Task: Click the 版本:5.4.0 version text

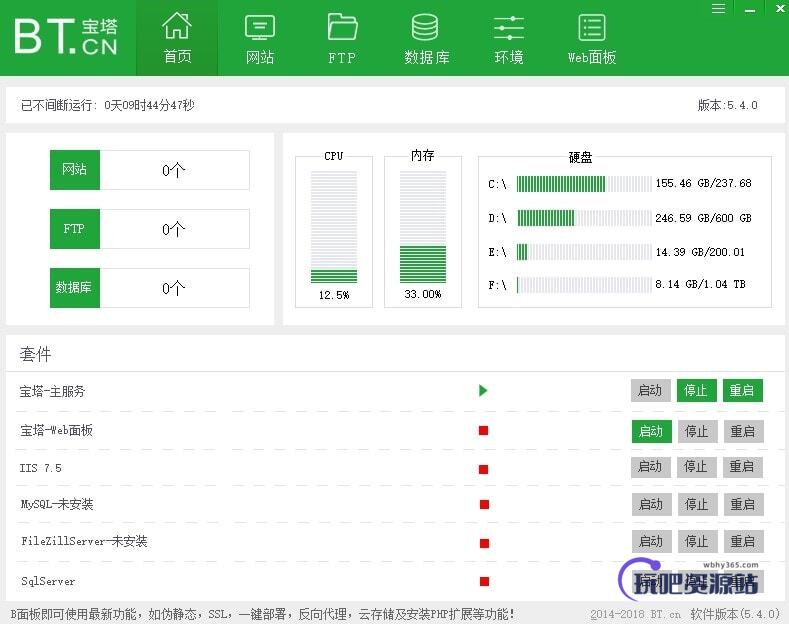Action: [x=727, y=105]
